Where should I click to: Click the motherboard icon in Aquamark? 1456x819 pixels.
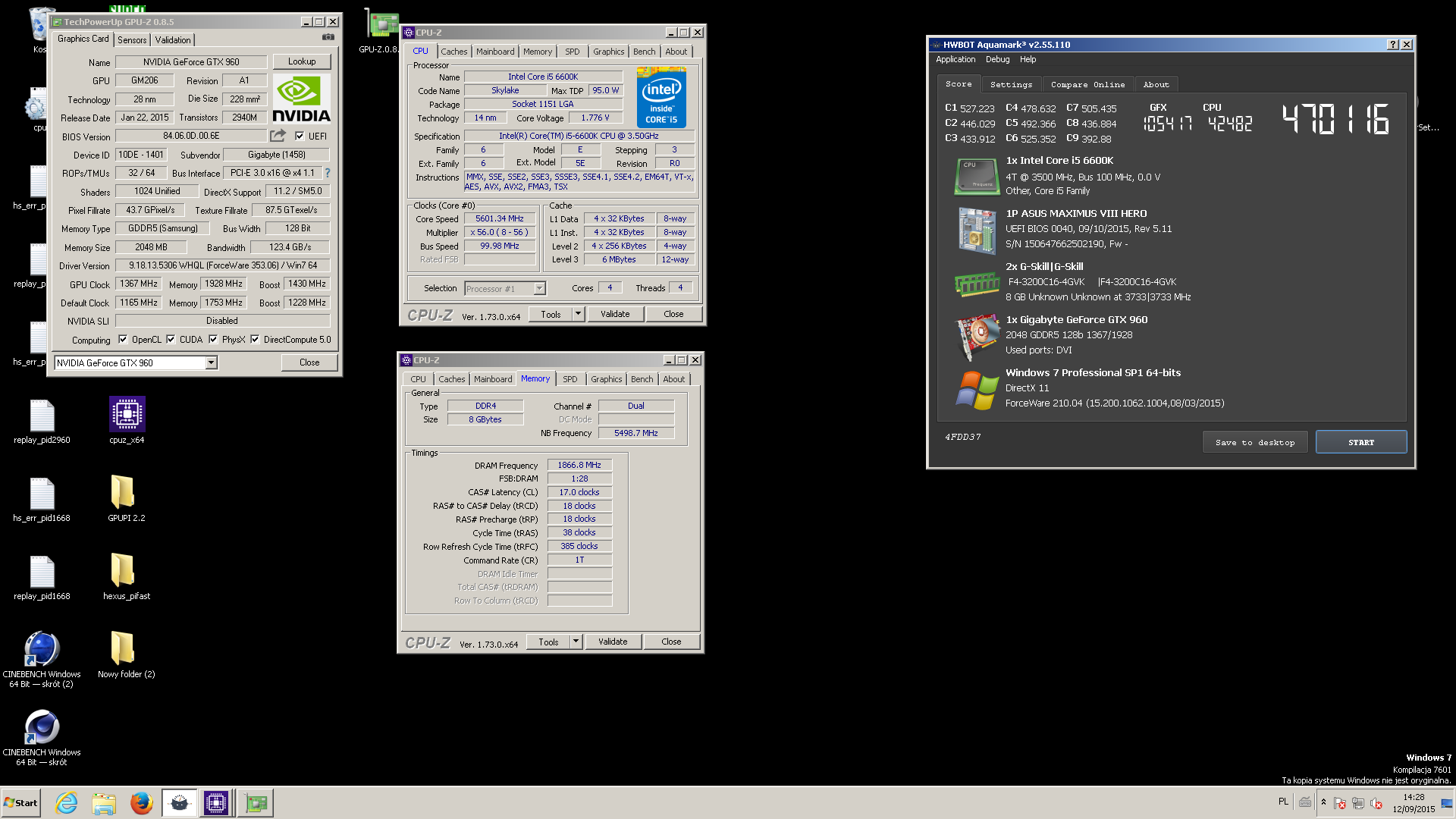[977, 230]
